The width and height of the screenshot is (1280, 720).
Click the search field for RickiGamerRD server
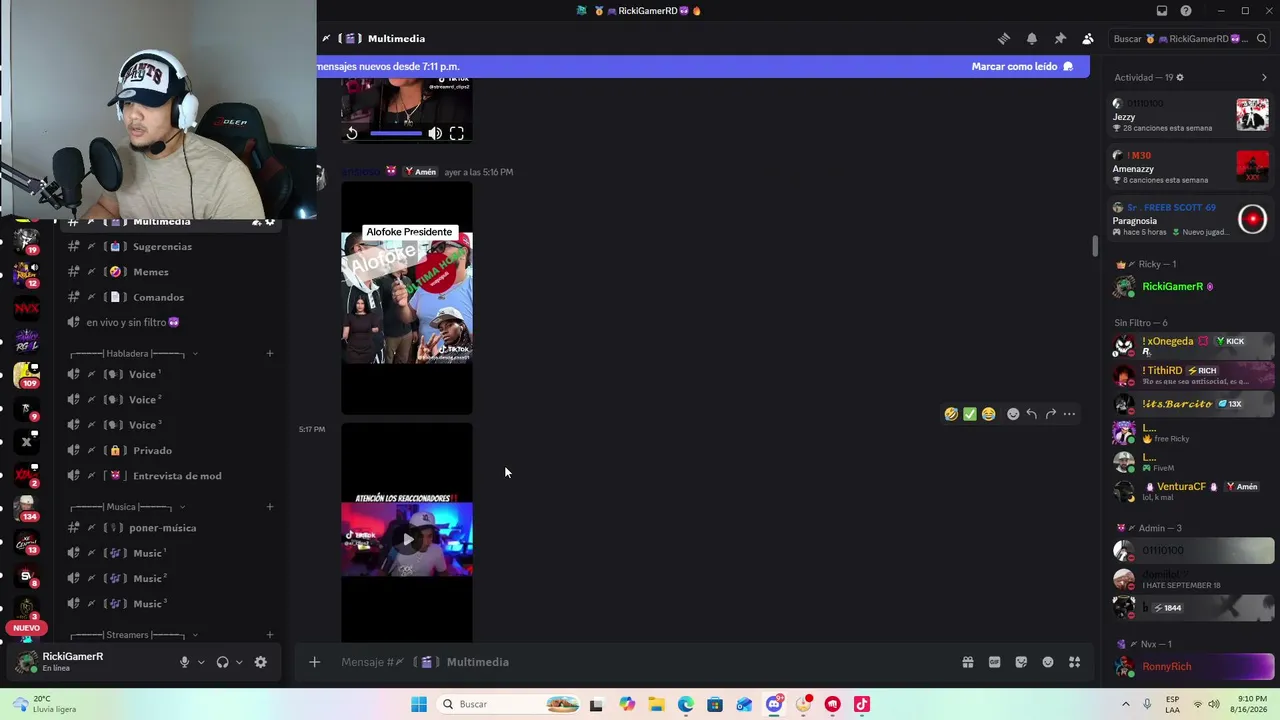[1190, 39]
